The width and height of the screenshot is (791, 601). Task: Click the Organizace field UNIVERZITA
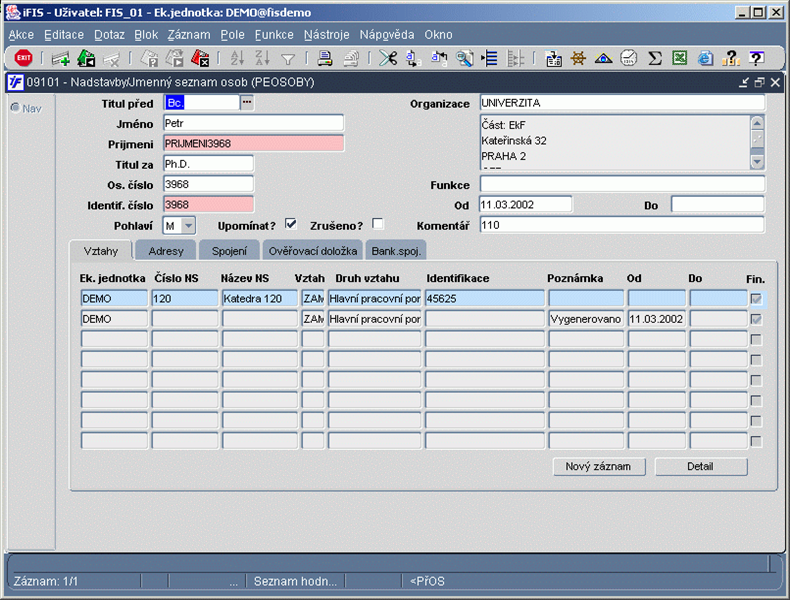[x=622, y=102]
